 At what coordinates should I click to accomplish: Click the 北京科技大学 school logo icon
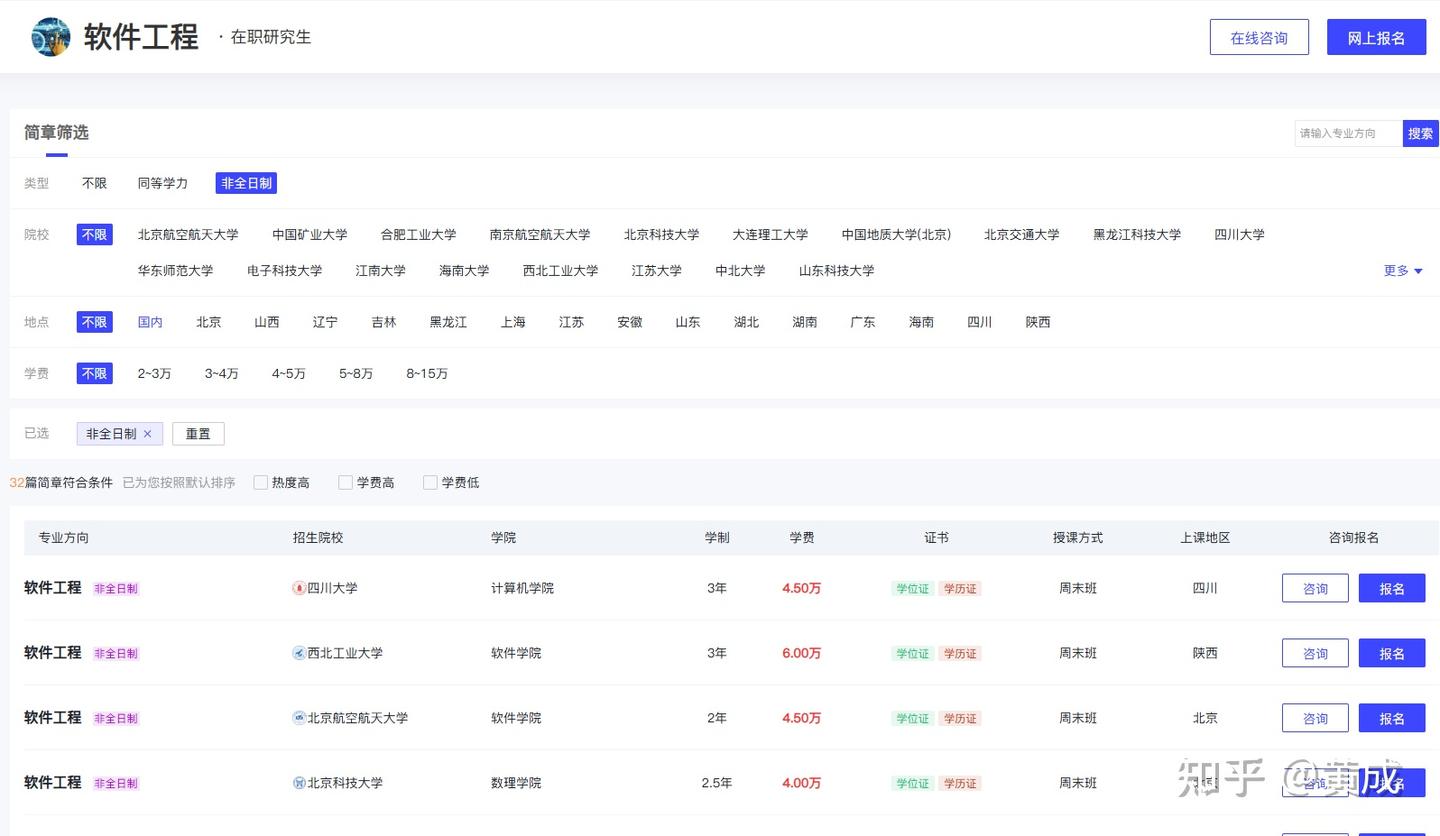[x=298, y=783]
